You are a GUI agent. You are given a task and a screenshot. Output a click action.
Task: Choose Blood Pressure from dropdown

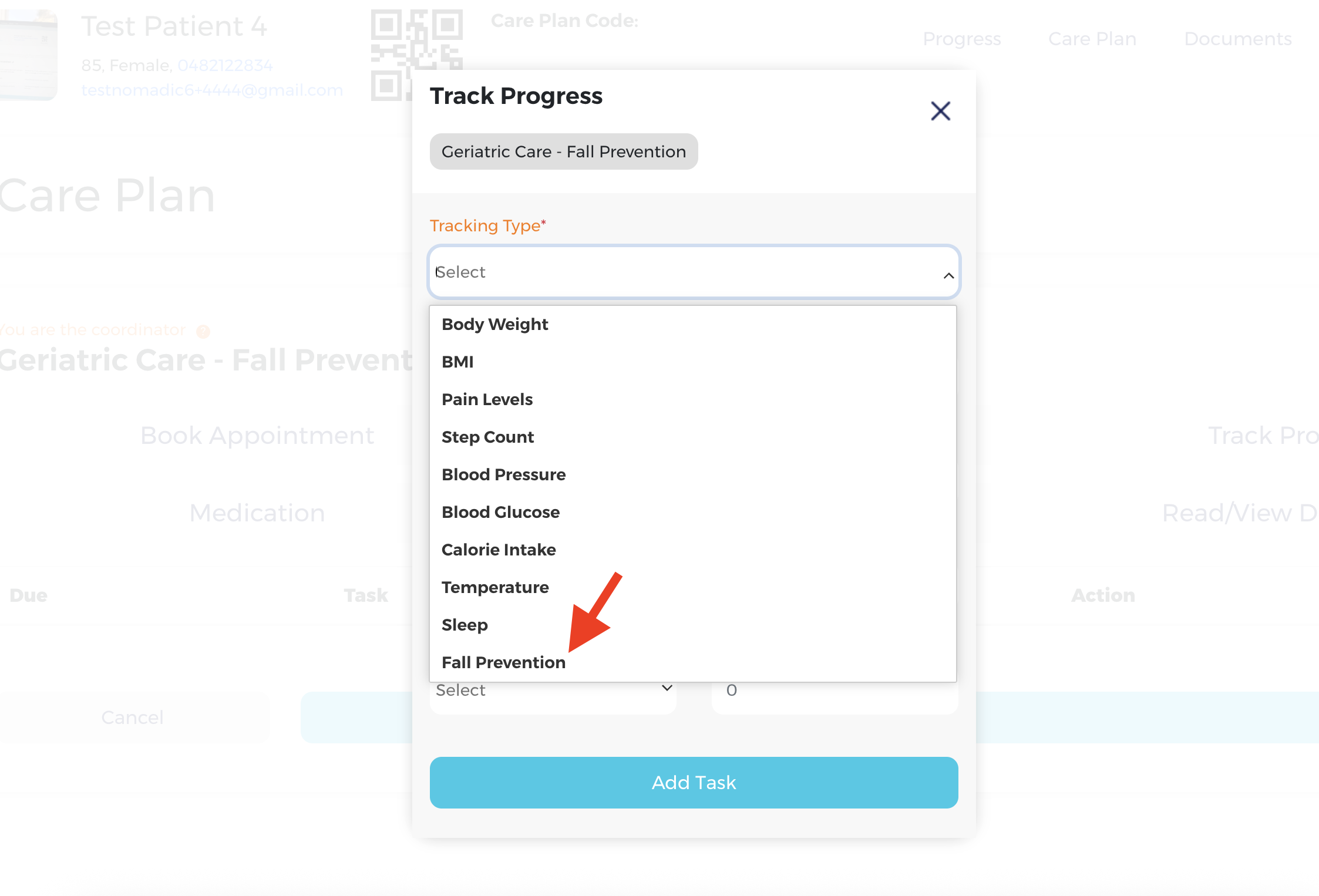[503, 474]
